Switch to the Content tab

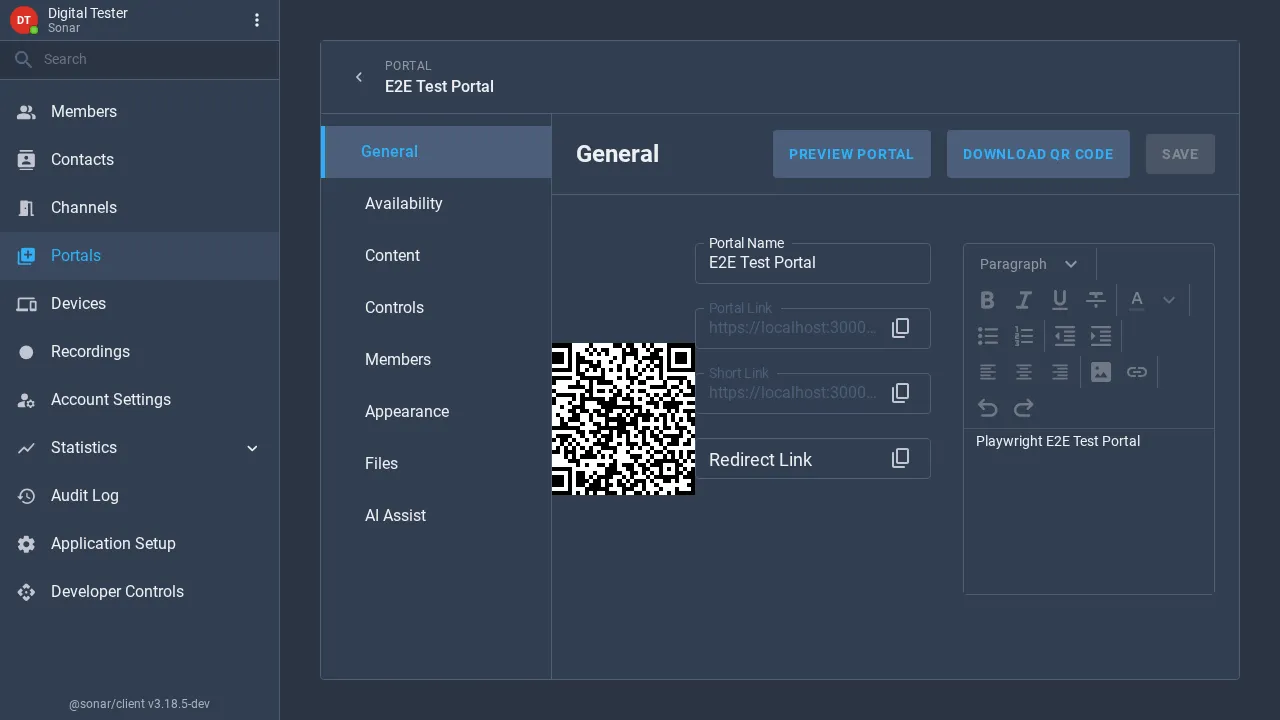coord(436,256)
